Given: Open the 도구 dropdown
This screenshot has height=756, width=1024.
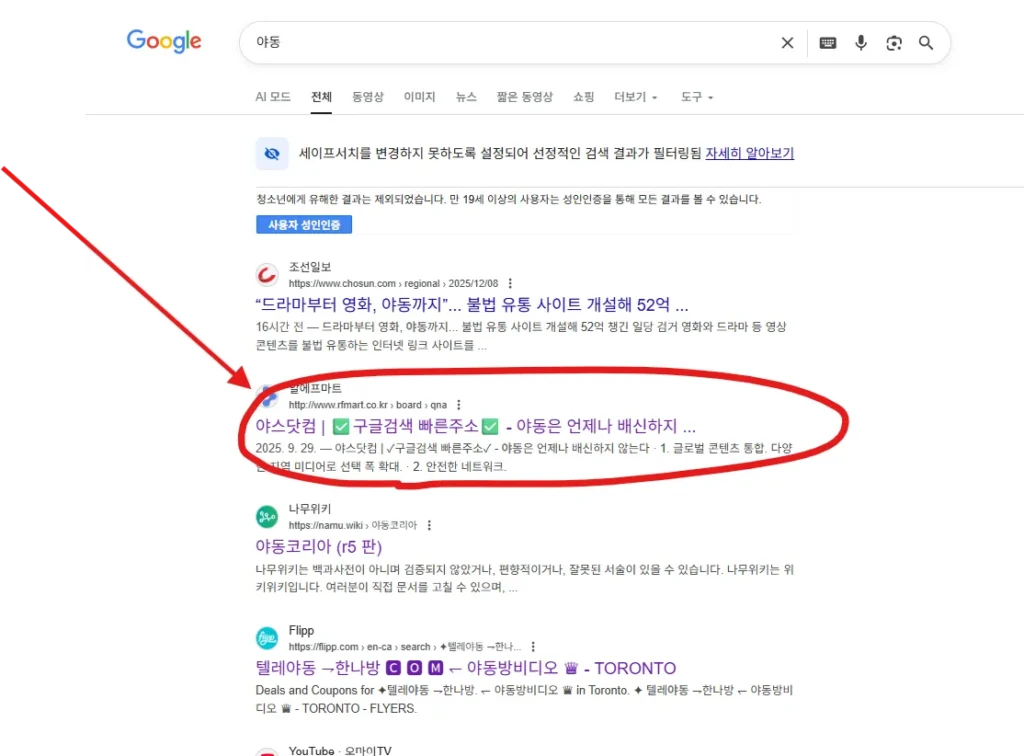Looking at the screenshot, I should (x=691, y=97).
